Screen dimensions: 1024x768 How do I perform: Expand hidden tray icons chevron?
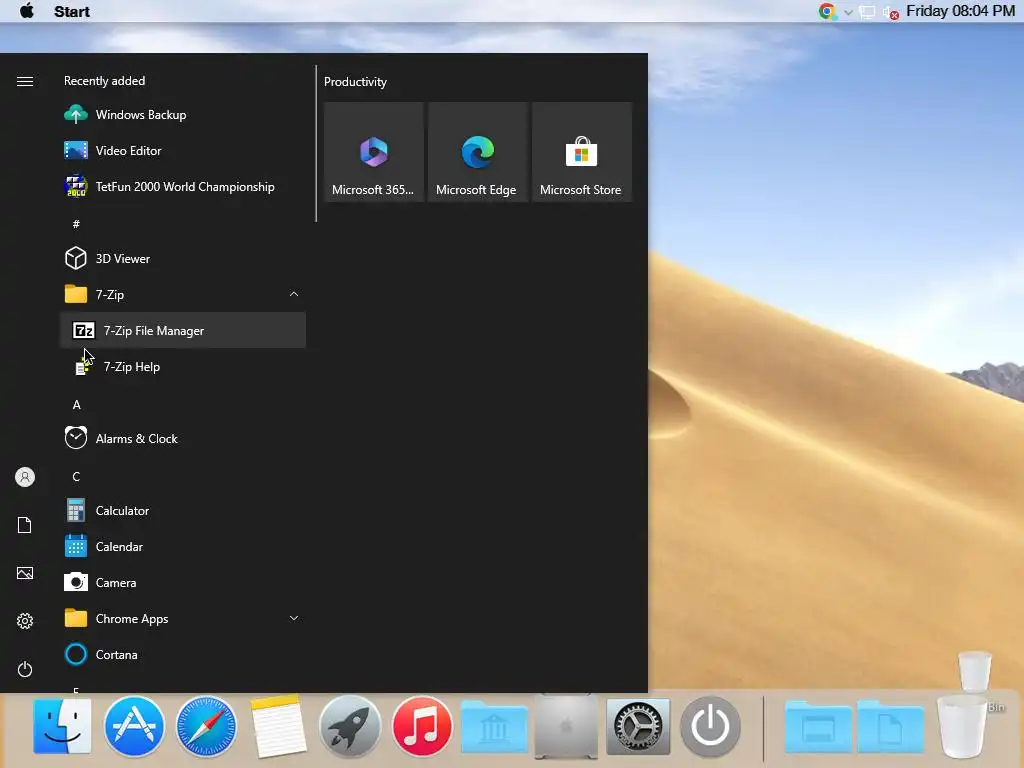pos(848,12)
